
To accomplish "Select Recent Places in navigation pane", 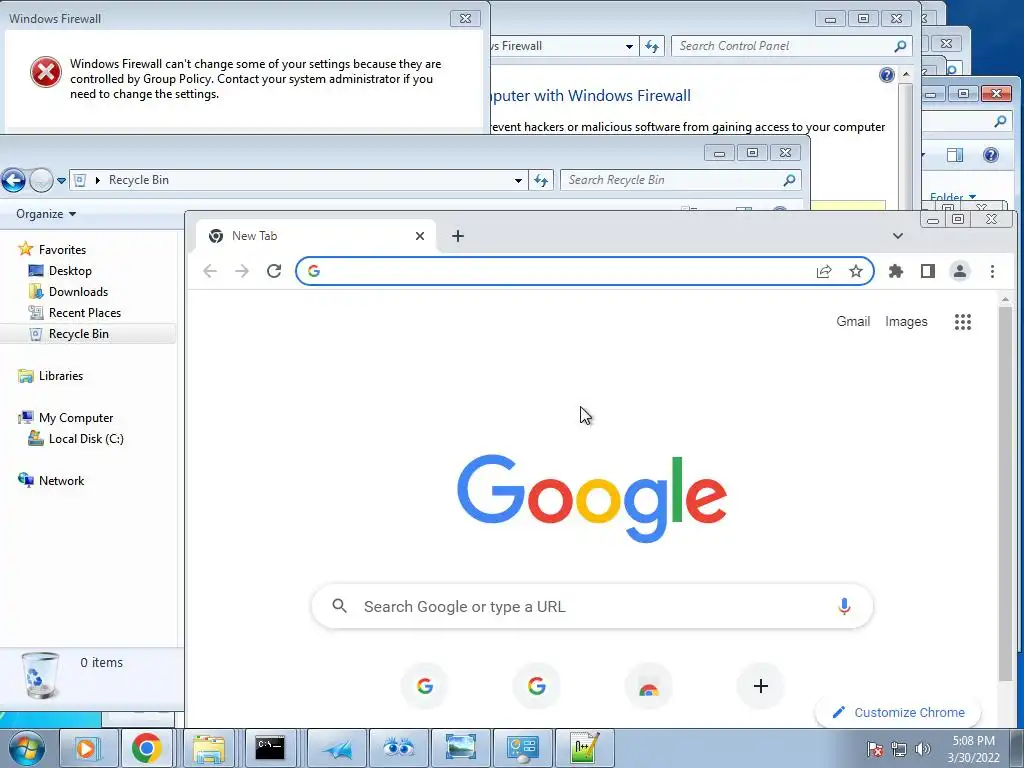I will [x=85, y=313].
